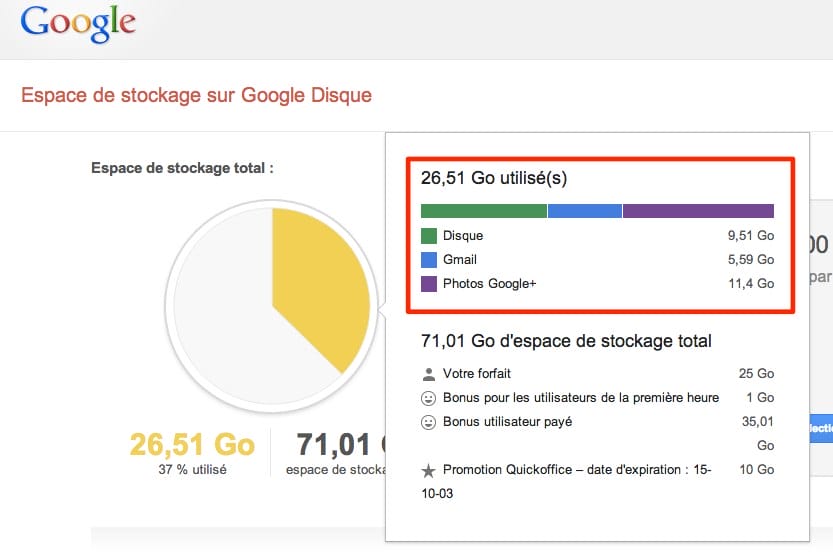Click smiley icon for Bonus utilisateur payé

click(x=428, y=422)
